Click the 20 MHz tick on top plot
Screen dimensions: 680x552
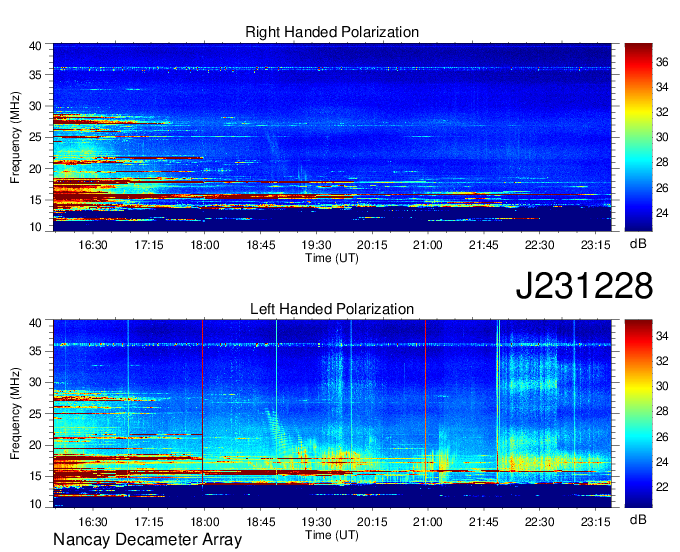35,169
